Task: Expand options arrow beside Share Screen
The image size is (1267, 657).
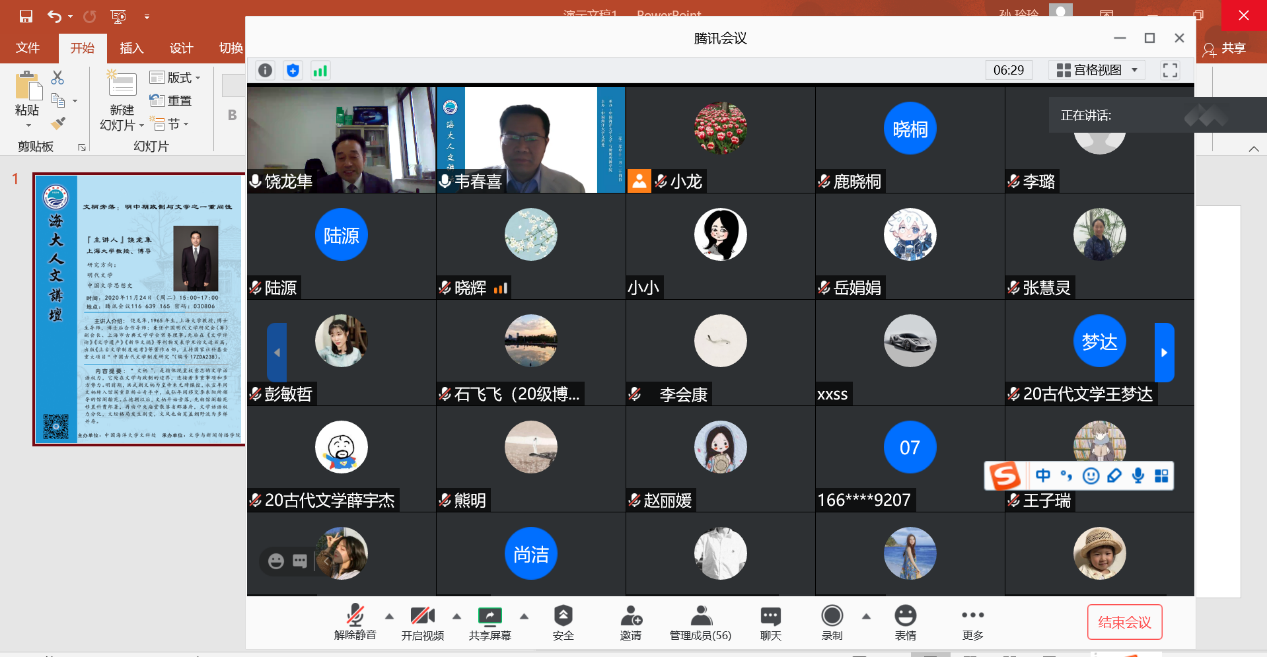Action: tap(524, 616)
